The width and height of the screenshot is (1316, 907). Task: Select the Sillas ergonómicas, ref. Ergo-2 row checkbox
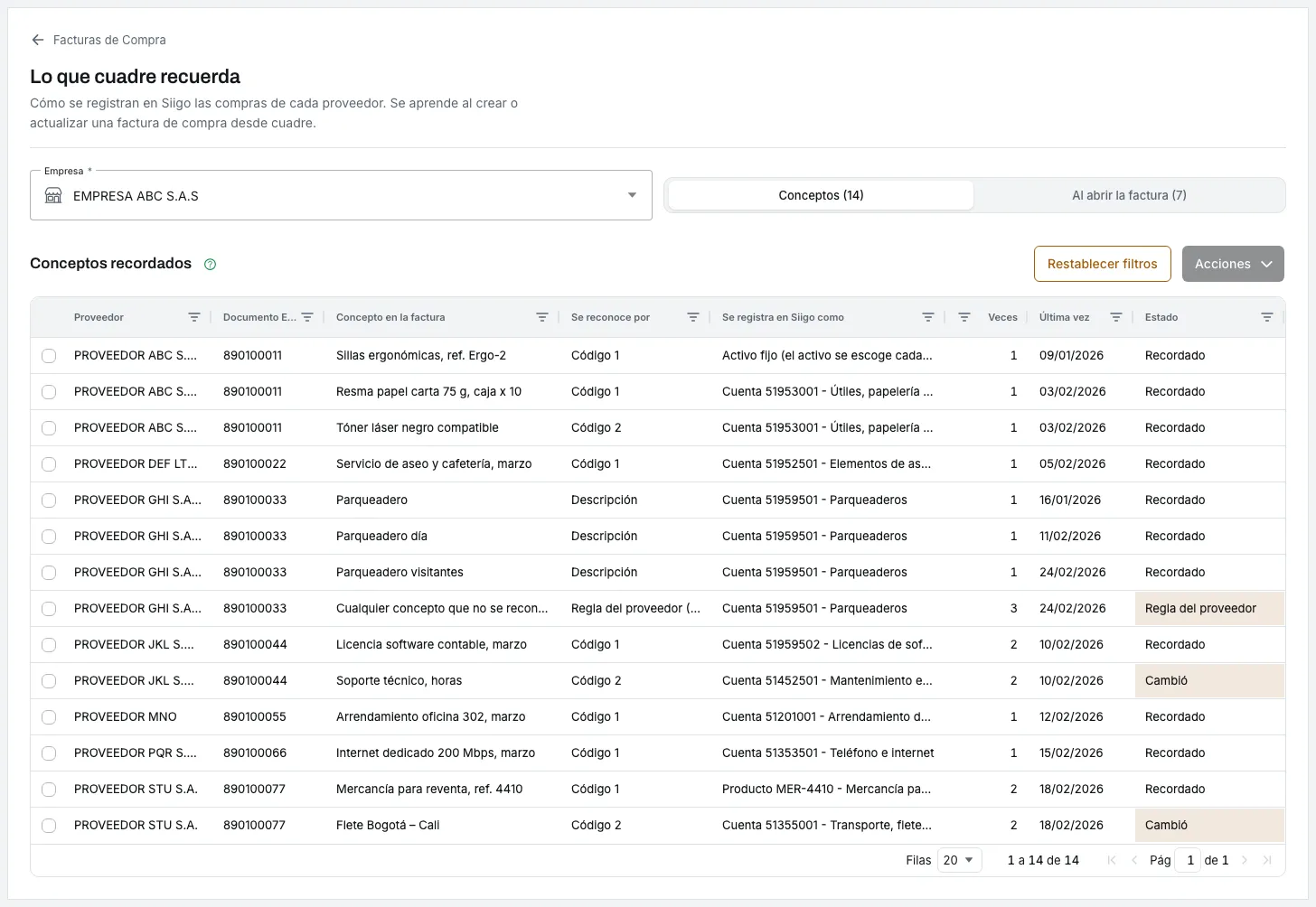(x=49, y=356)
